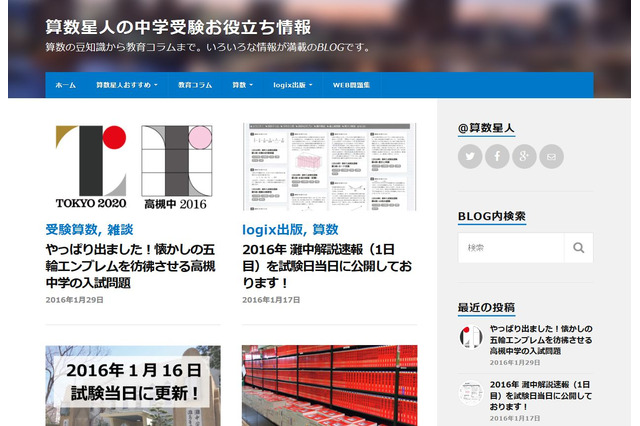Open WEB問題集 menu item
This screenshot has width=640, height=426.
351,85
